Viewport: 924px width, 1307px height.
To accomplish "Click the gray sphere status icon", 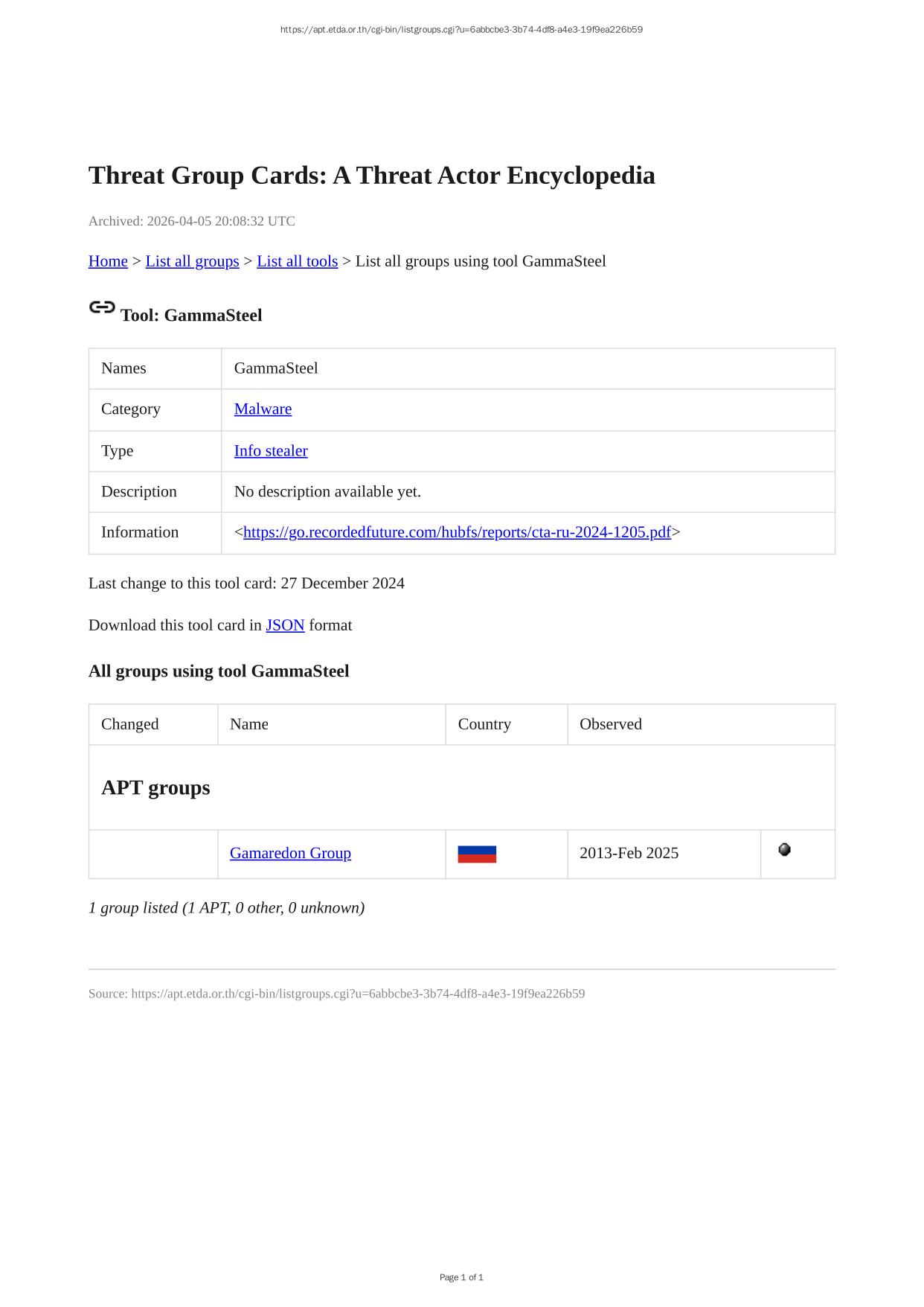I will 784,850.
